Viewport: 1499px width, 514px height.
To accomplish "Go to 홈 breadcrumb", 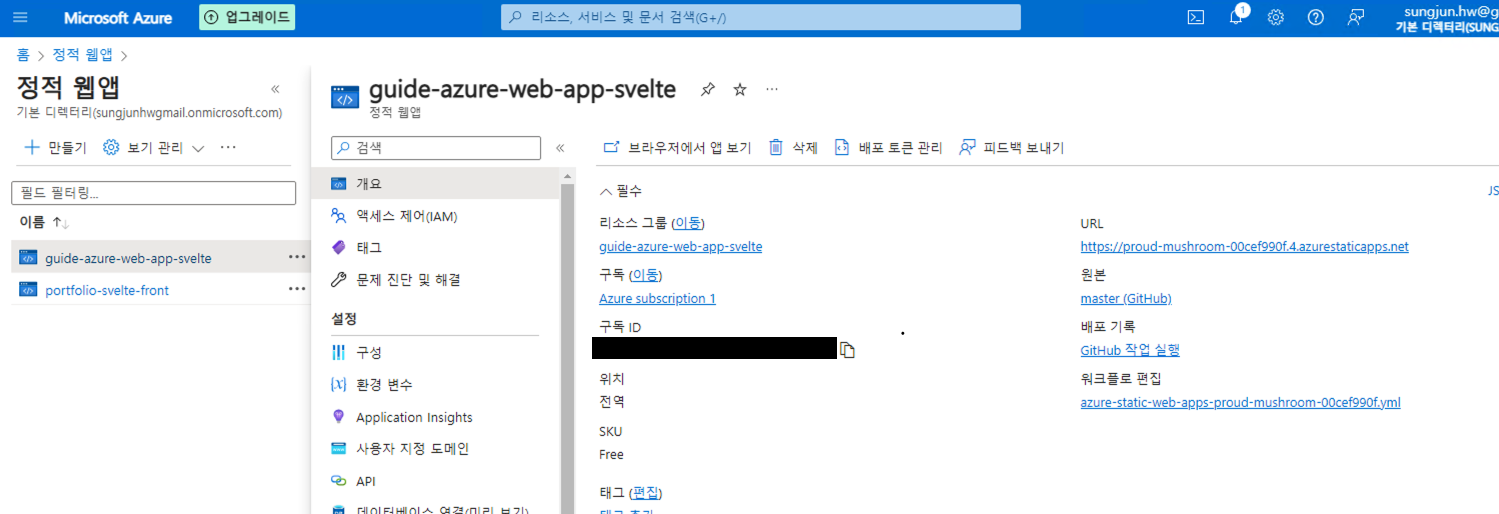I will click(23, 55).
